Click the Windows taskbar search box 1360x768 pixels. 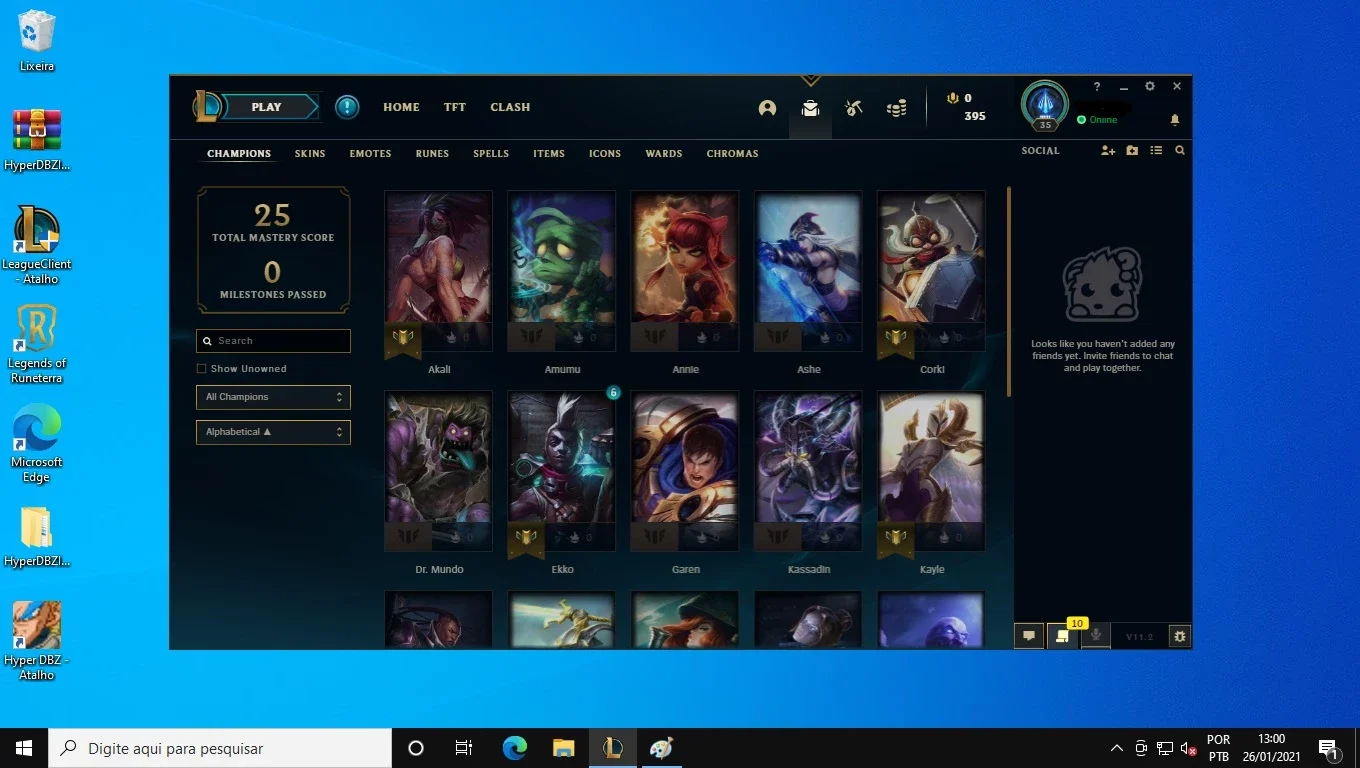220,748
